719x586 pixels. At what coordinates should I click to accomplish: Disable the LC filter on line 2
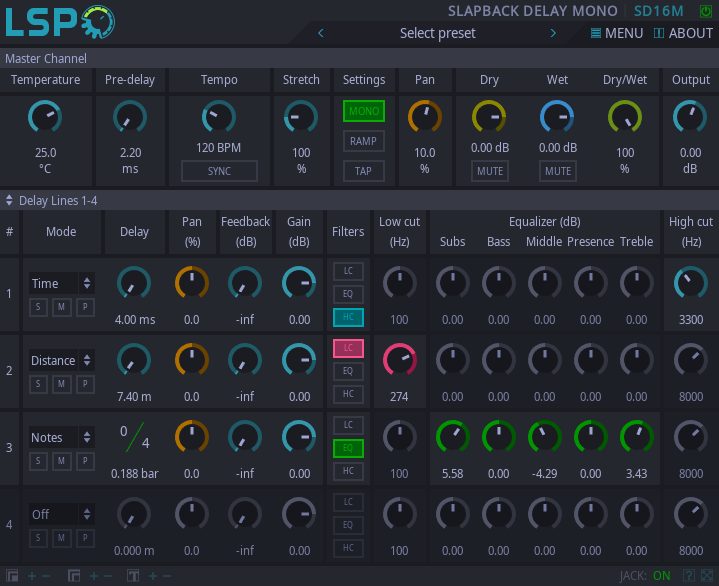[x=348, y=348]
